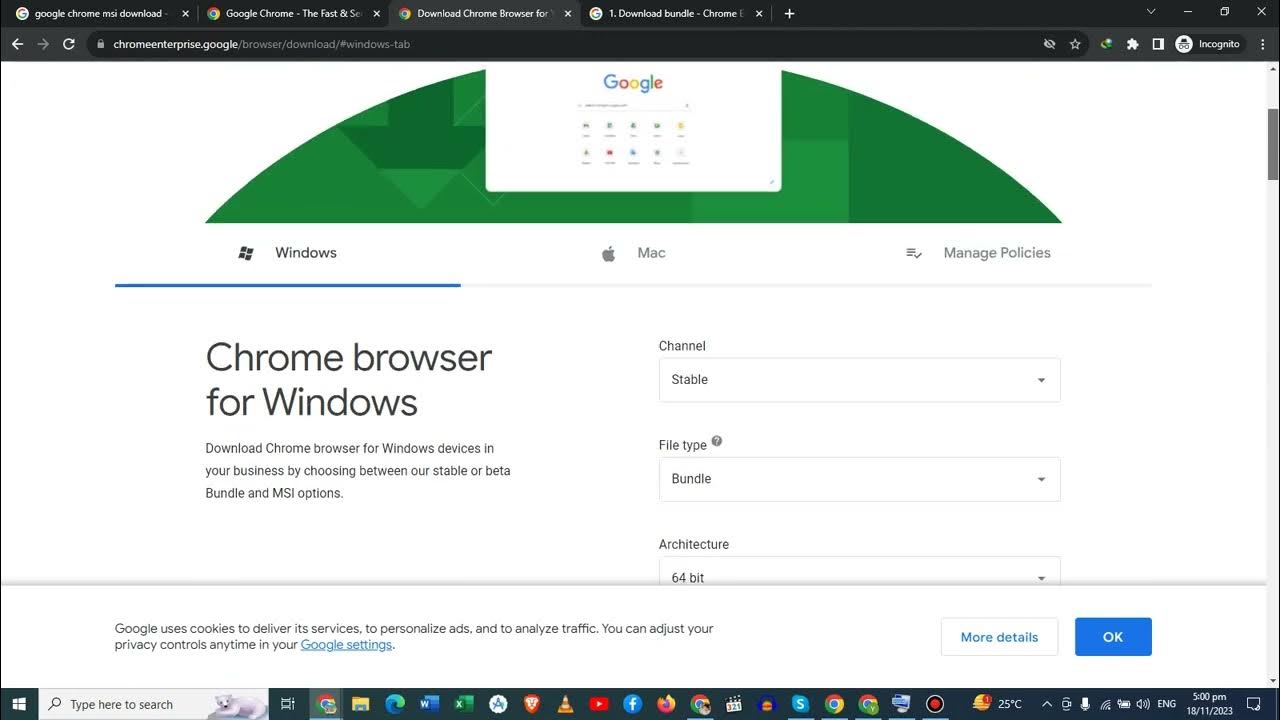Image resolution: width=1280 pixels, height=720 pixels.
Task: Open YouTube from the taskbar
Action: click(598, 704)
